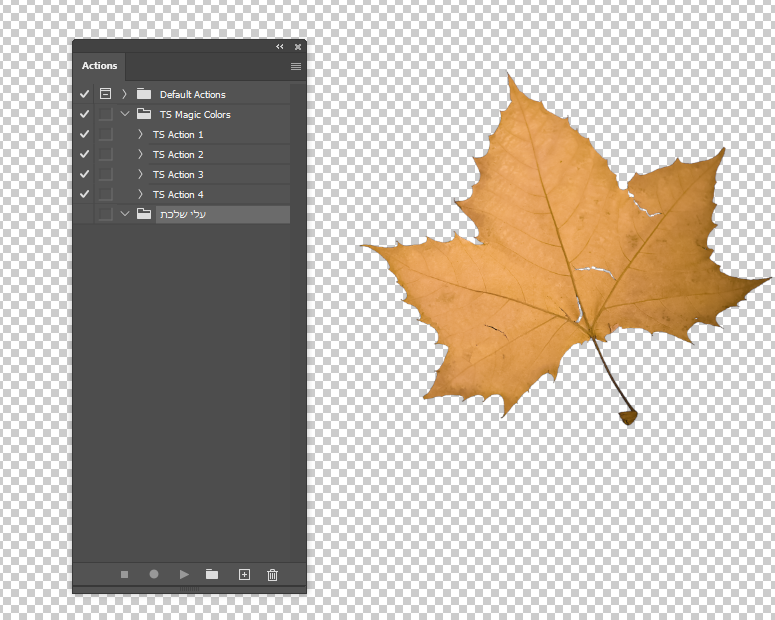Toggle dialog icon for Default Actions
This screenshot has width=775, height=620.
tap(105, 94)
